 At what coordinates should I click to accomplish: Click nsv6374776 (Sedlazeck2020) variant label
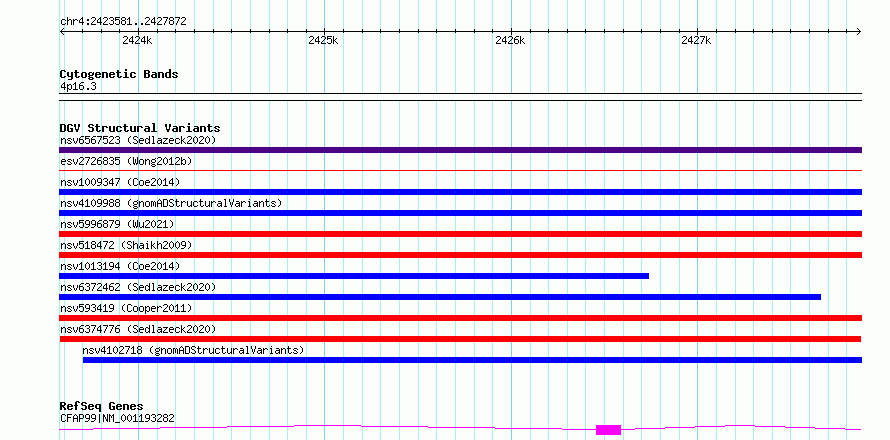click(x=138, y=329)
